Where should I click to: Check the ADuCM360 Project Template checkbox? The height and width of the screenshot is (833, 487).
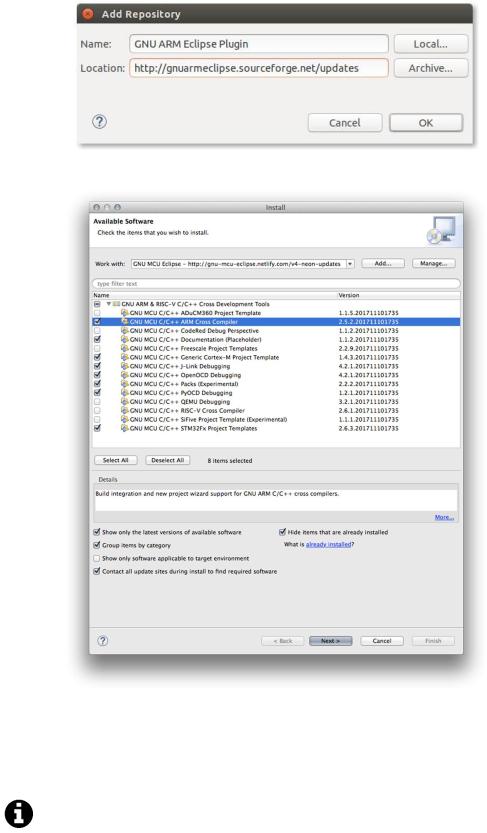97,313
